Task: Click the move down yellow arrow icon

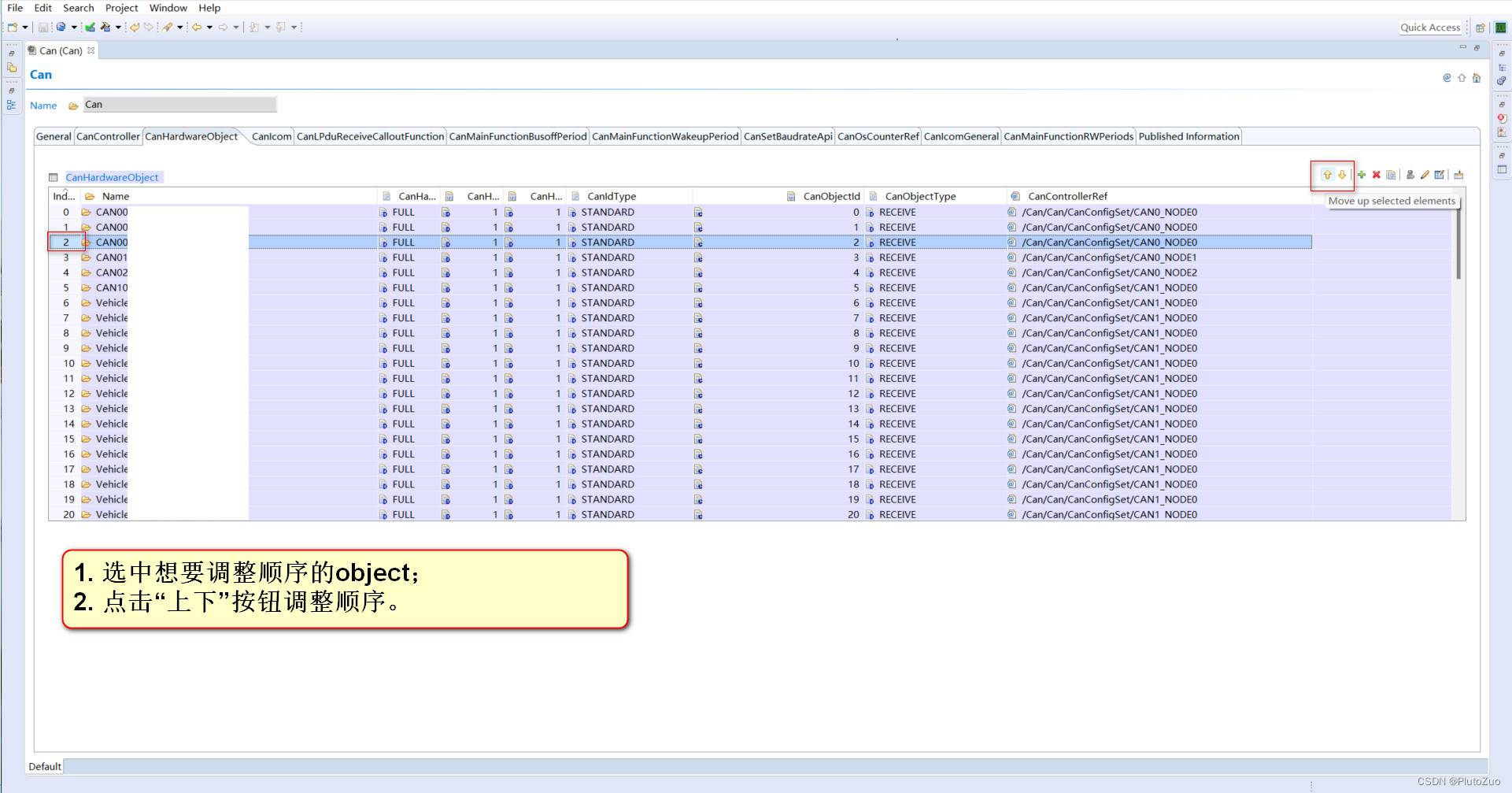Action: click(x=1342, y=175)
